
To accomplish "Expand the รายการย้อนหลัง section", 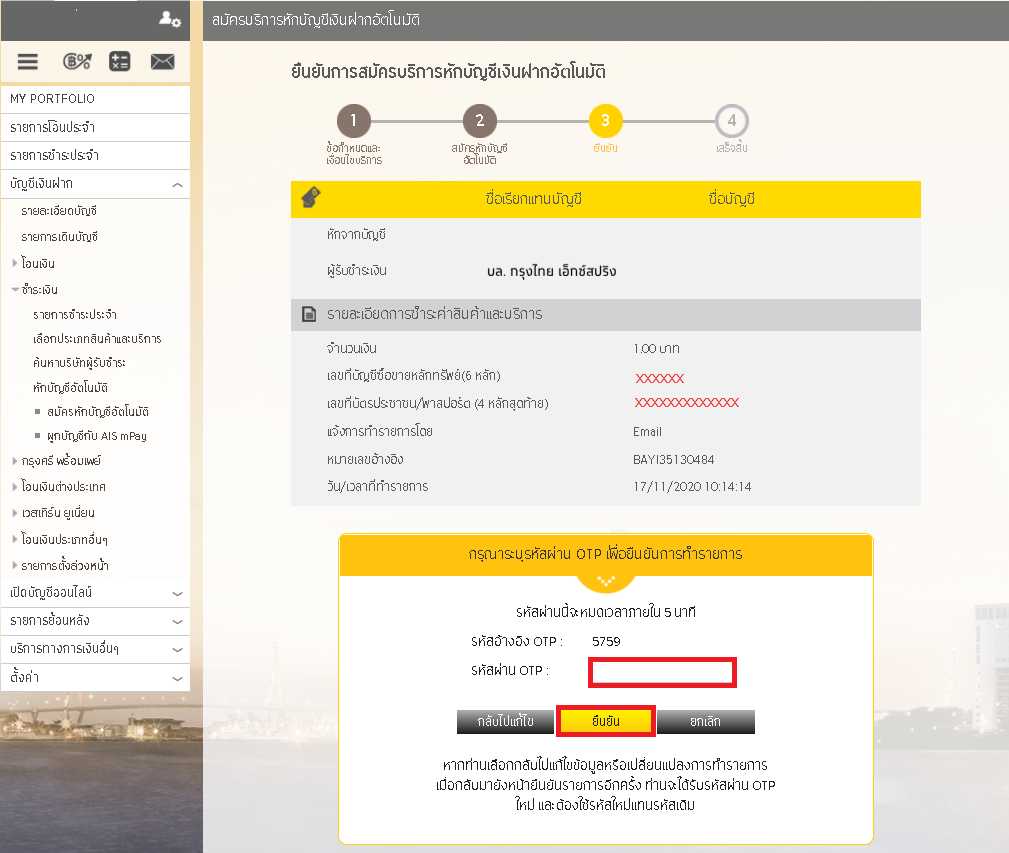I will coord(95,621).
